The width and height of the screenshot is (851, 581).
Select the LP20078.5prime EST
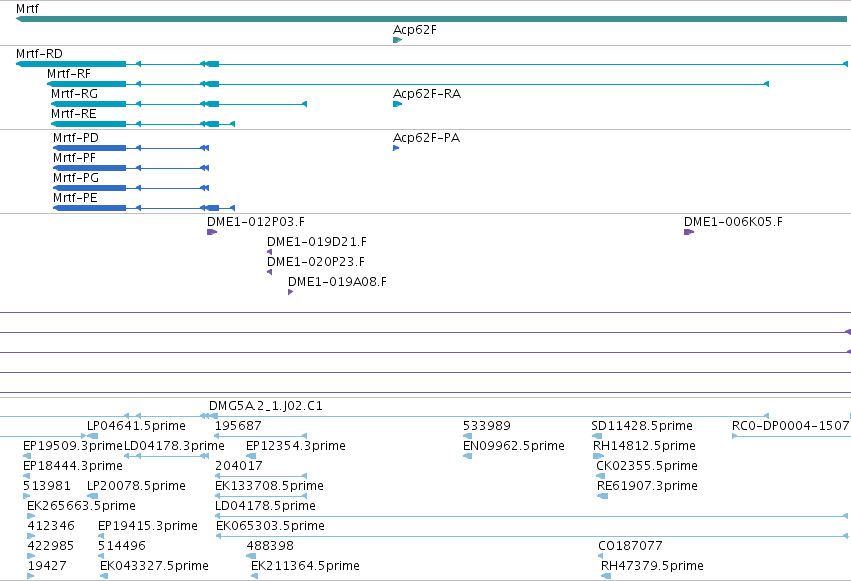coord(136,486)
